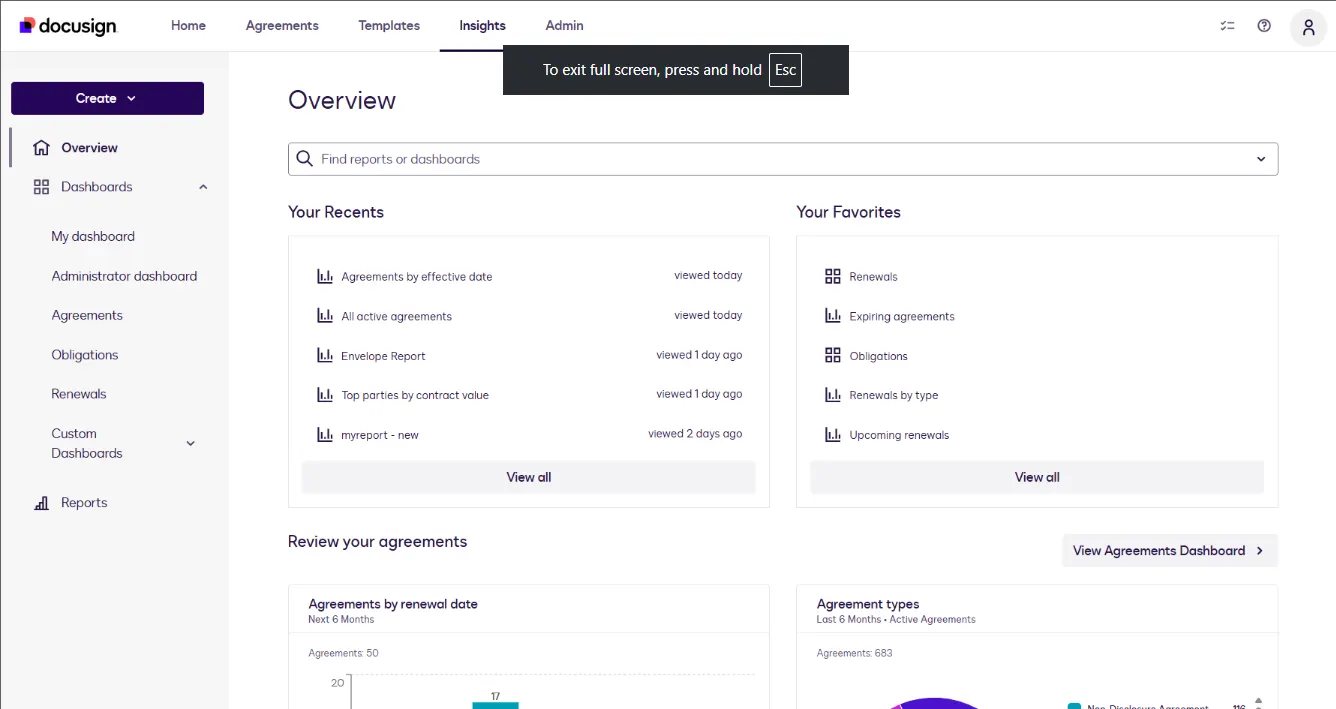The width and height of the screenshot is (1336, 709).
Task: Click the Docusign logo
Action: pos(67,26)
